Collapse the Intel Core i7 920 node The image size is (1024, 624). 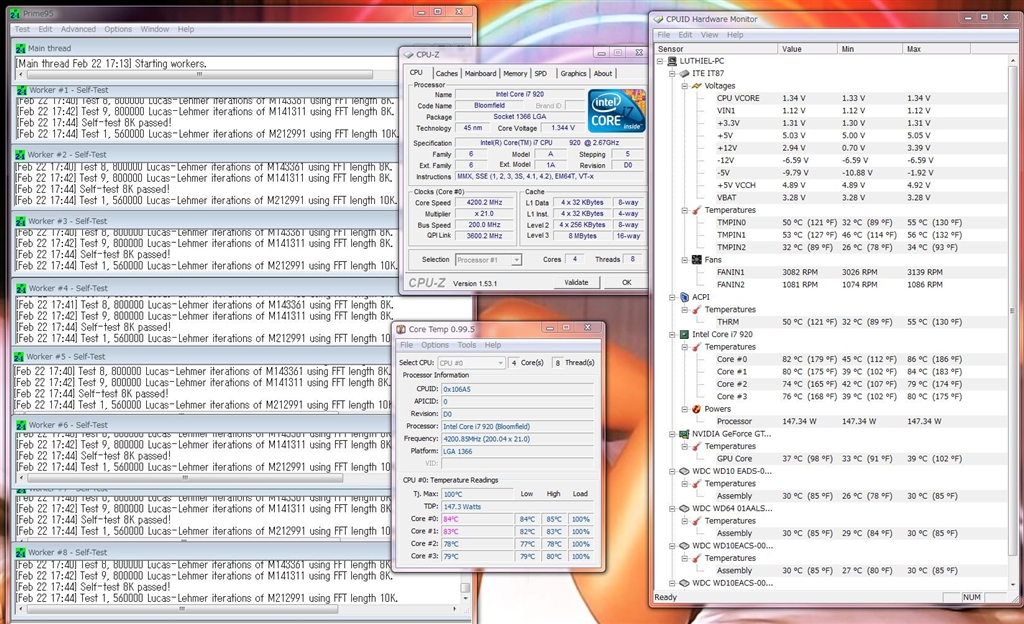pyautogui.click(x=672, y=335)
